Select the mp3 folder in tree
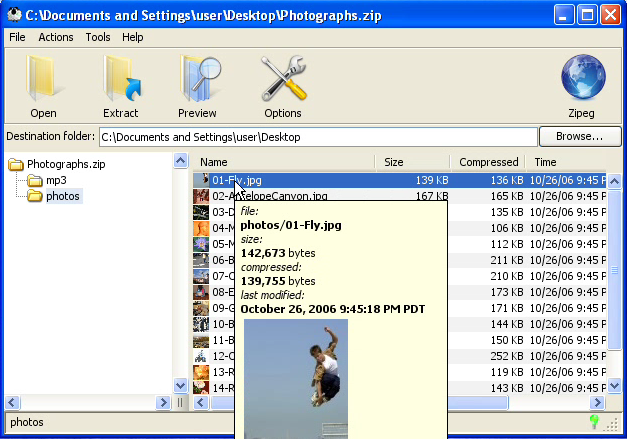 pos(55,180)
